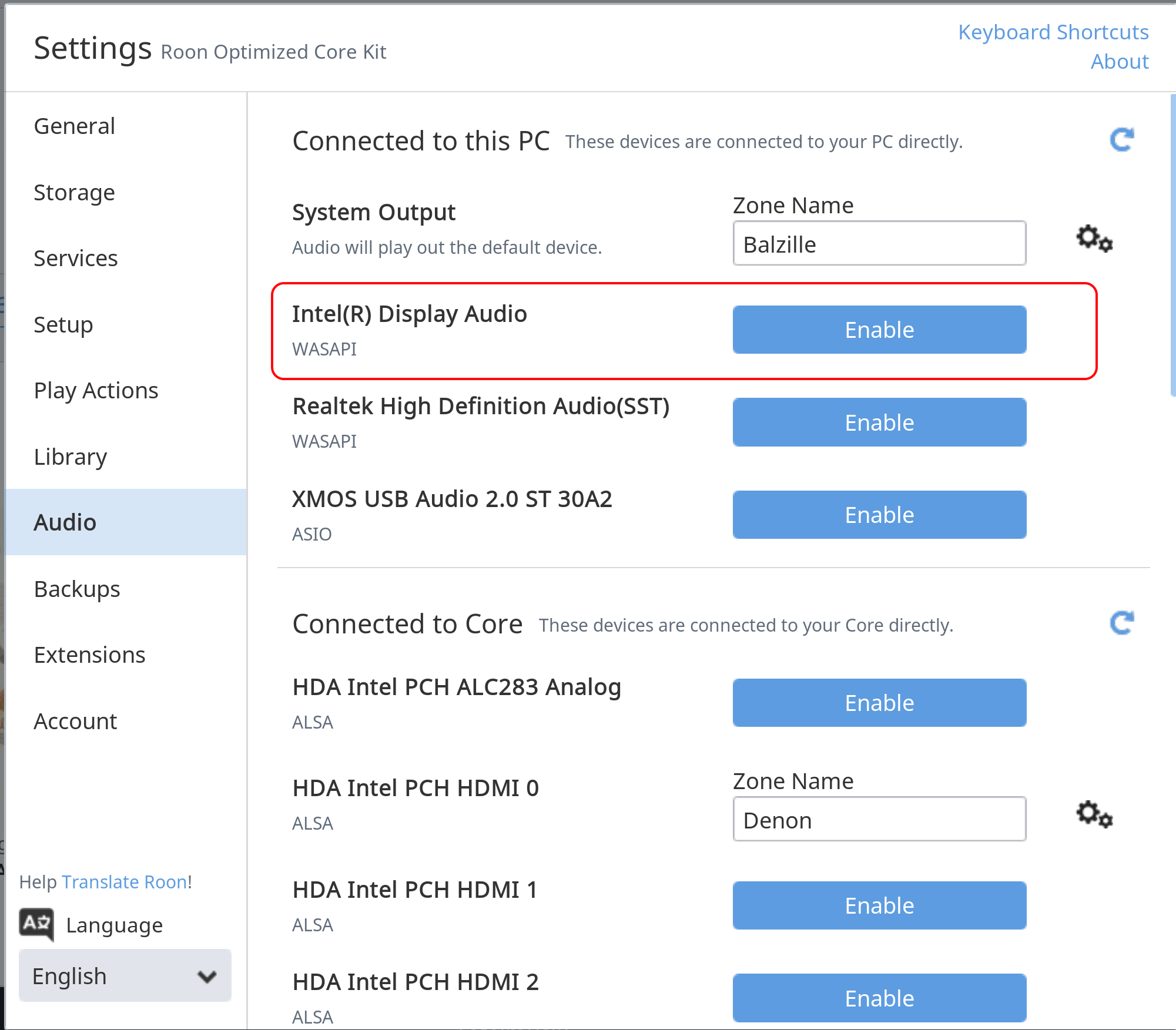Click the Language translate icon
Screen dimensions: 1176x1030
[36, 924]
